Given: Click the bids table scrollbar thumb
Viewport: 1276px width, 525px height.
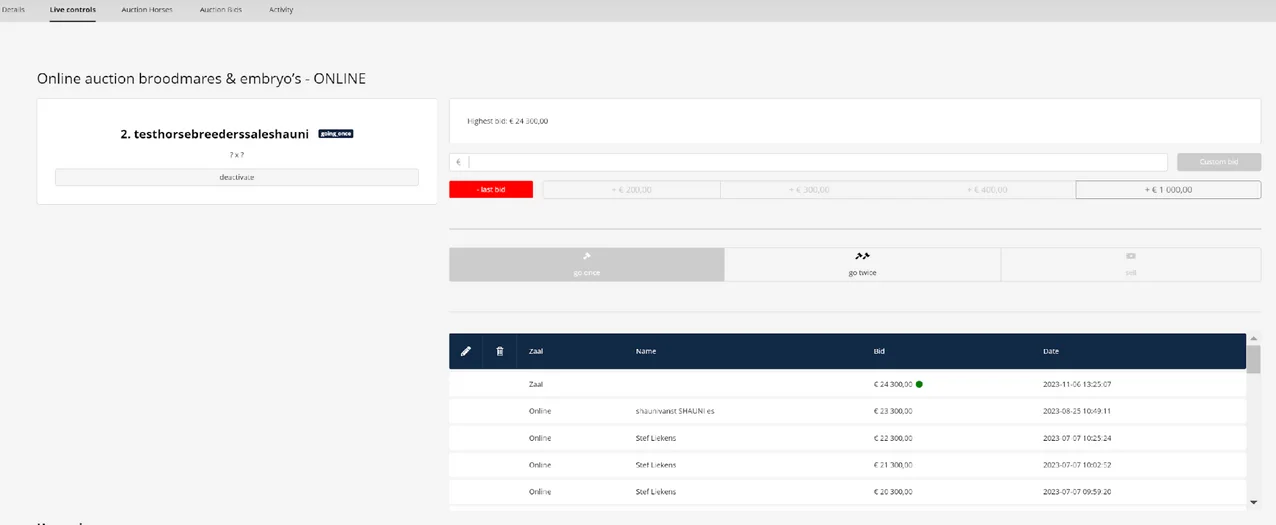Looking at the screenshot, I should point(1254,358).
